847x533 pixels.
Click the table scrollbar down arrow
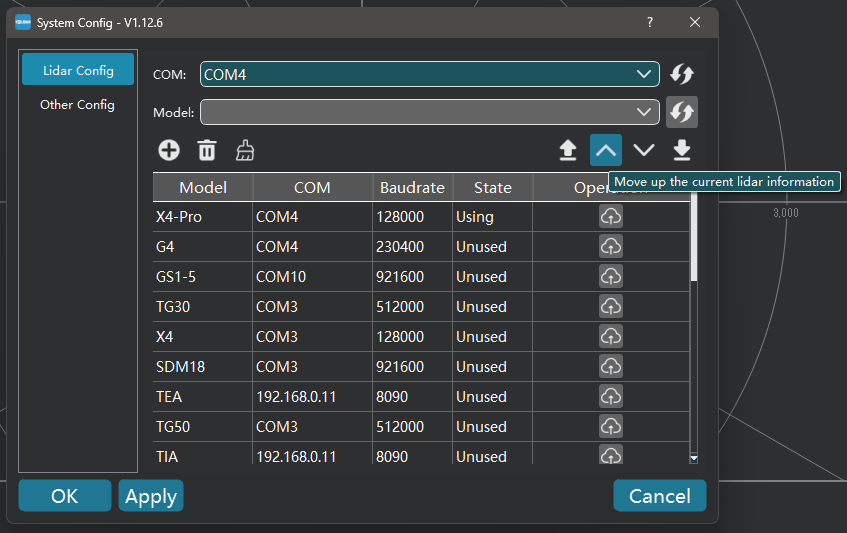point(694,457)
